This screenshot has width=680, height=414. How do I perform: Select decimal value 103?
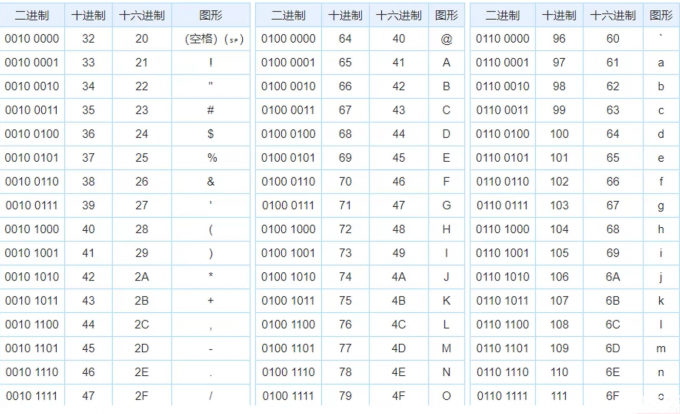click(x=559, y=205)
